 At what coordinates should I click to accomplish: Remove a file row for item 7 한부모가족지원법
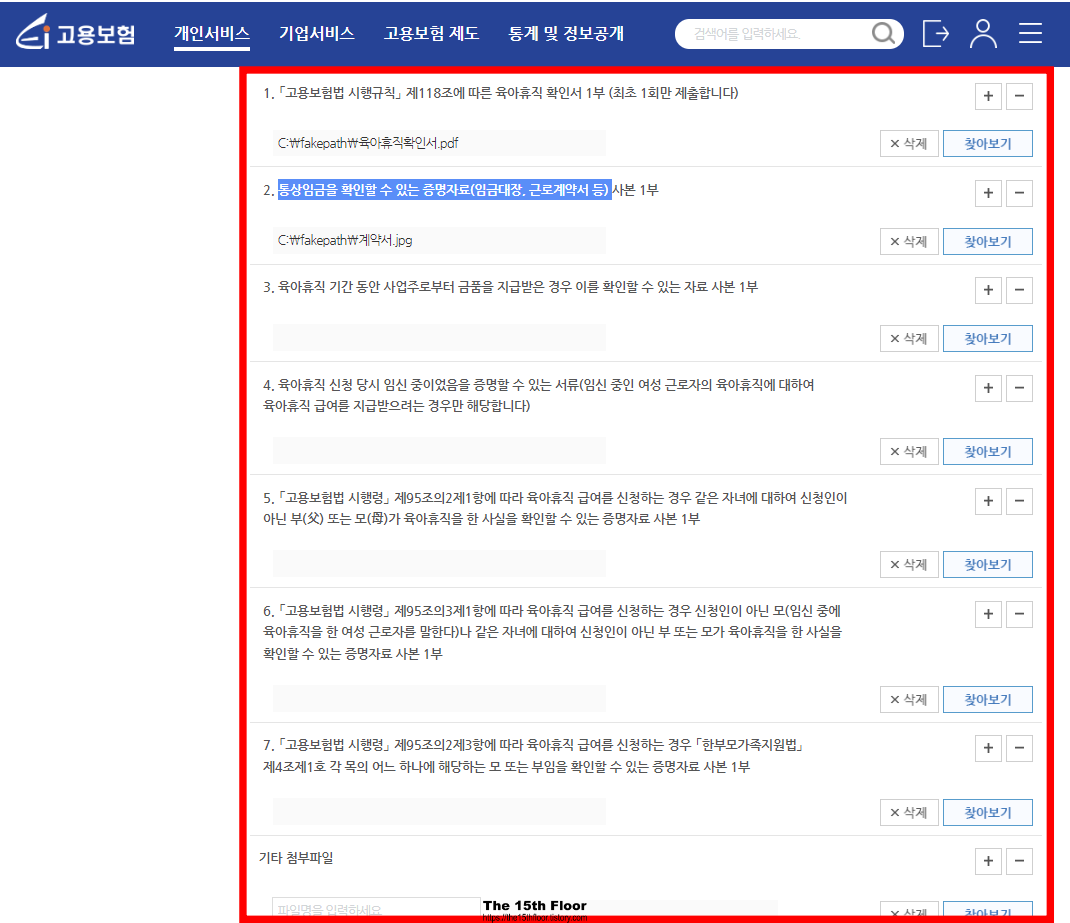coord(1019,748)
